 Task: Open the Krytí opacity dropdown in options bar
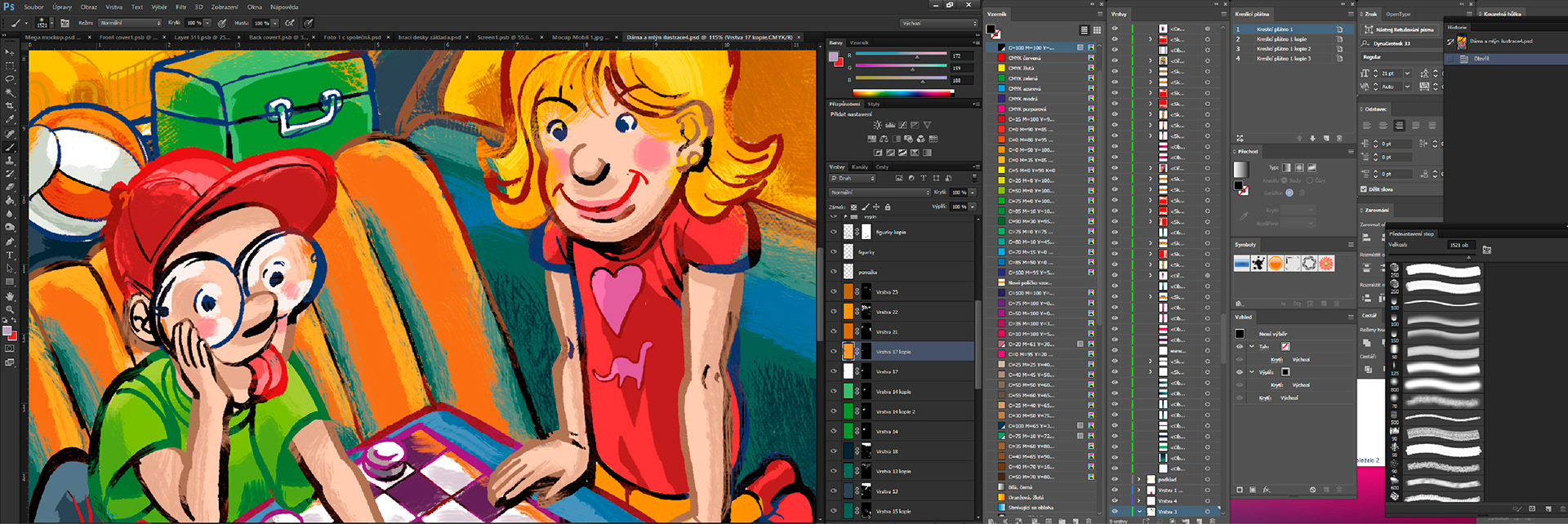tap(207, 23)
